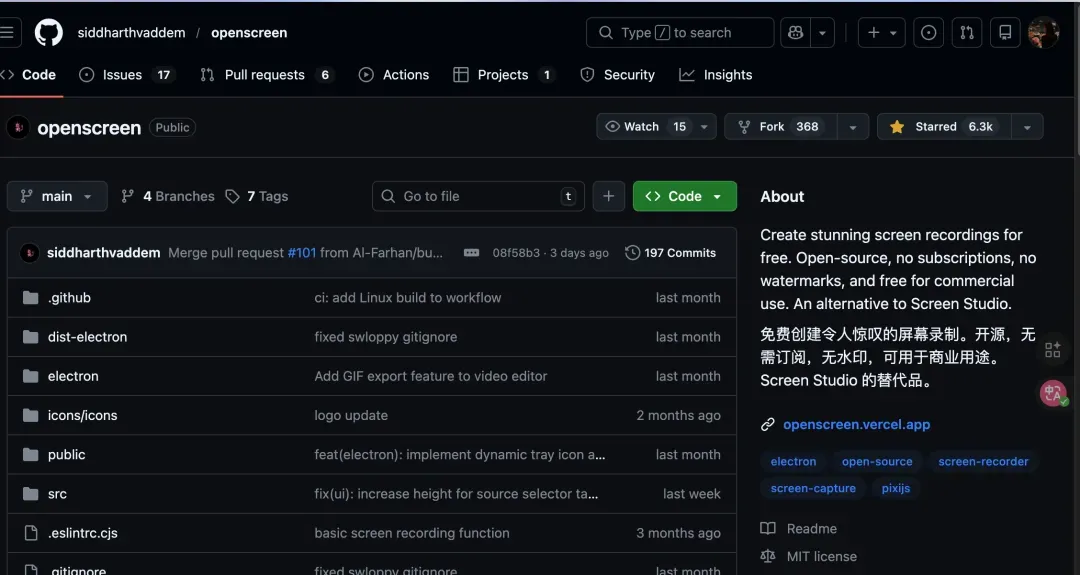1080x575 pixels.
Task: Switch to the Actions tab
Action: pyautogui.click(x=394, y=74)
